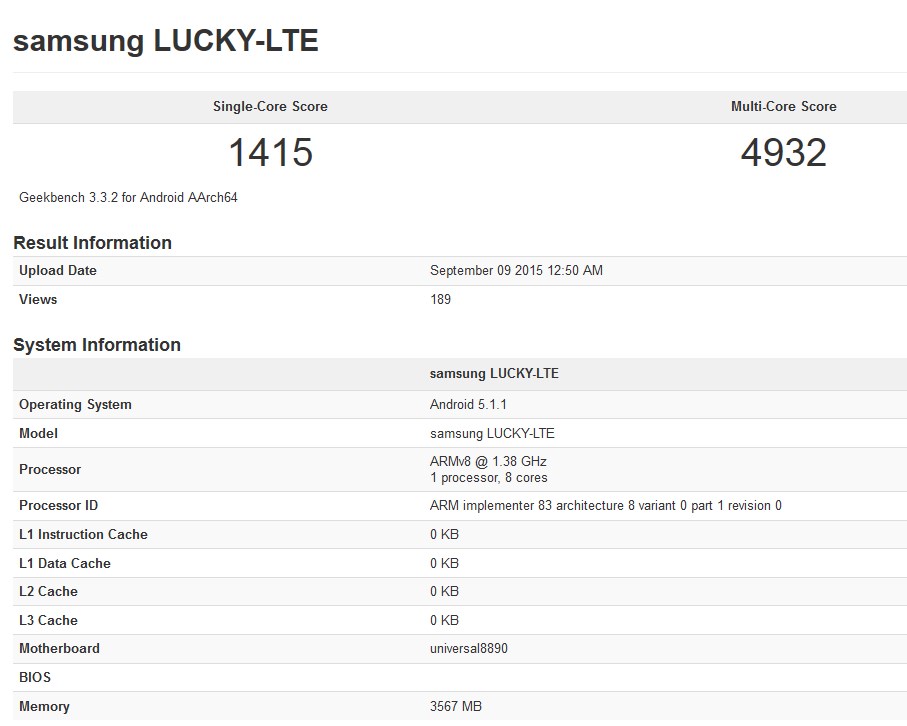Click the Result Information section heading

click(x=93, y=242)
